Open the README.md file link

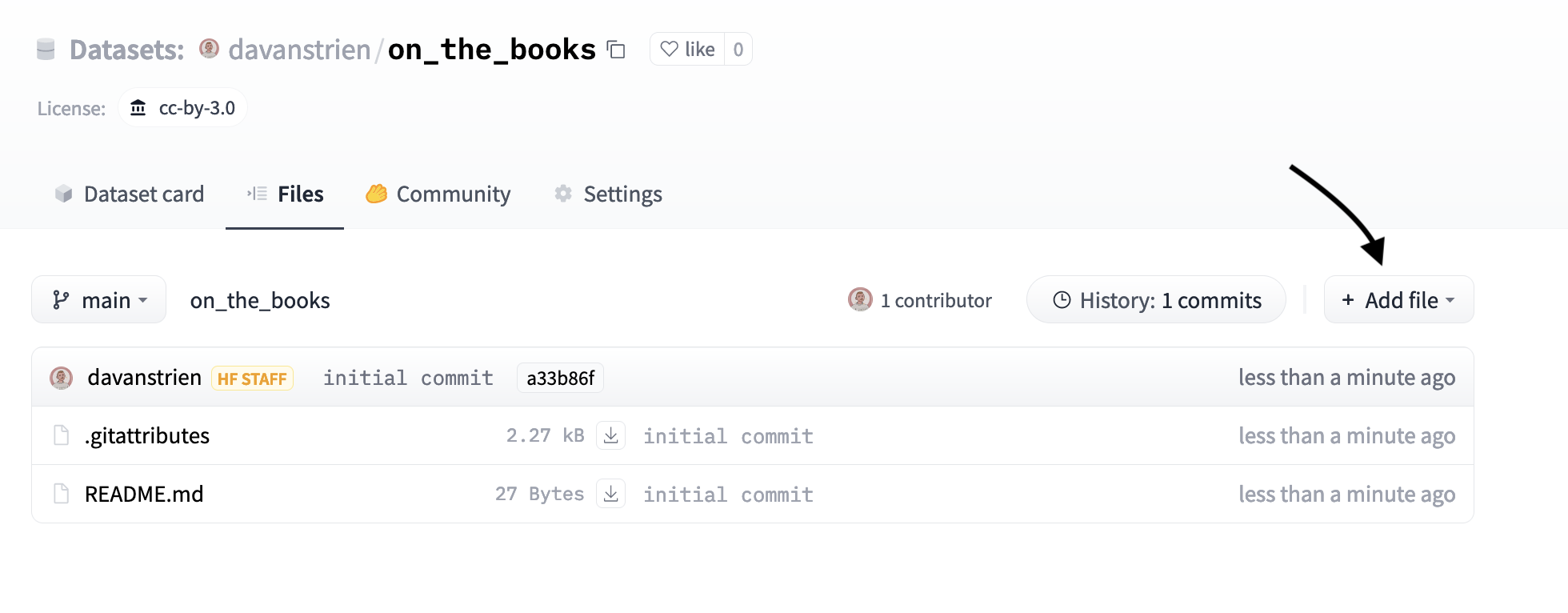145,494
